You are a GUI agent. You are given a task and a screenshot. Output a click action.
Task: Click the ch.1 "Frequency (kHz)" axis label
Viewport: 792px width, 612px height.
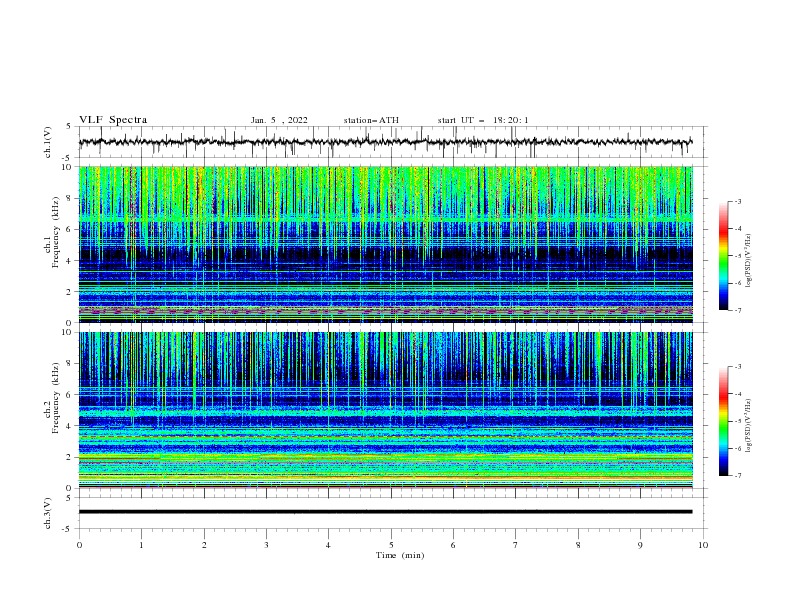(x=55, y=233)
